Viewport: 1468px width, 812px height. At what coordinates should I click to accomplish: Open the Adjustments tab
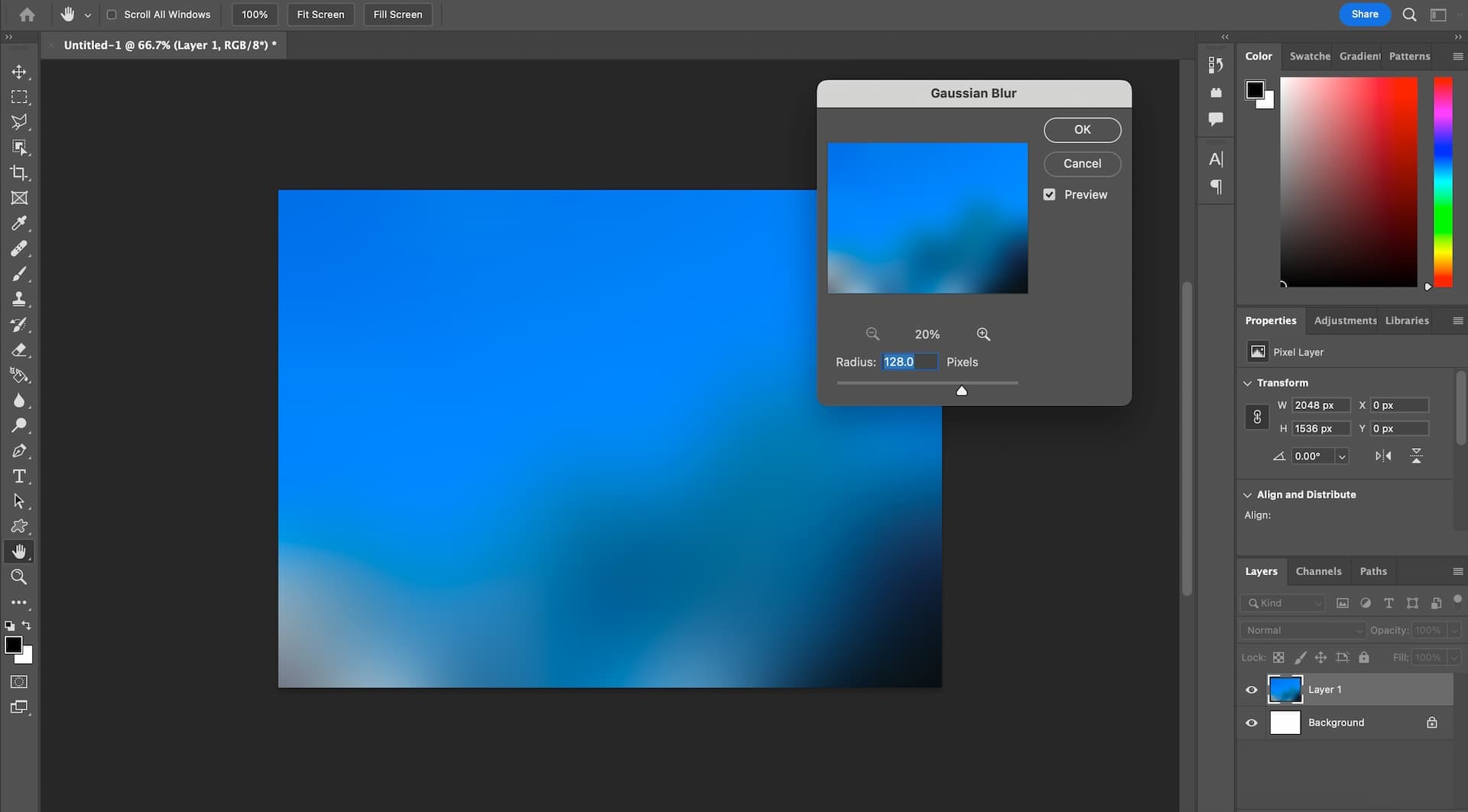[1344, 320]
